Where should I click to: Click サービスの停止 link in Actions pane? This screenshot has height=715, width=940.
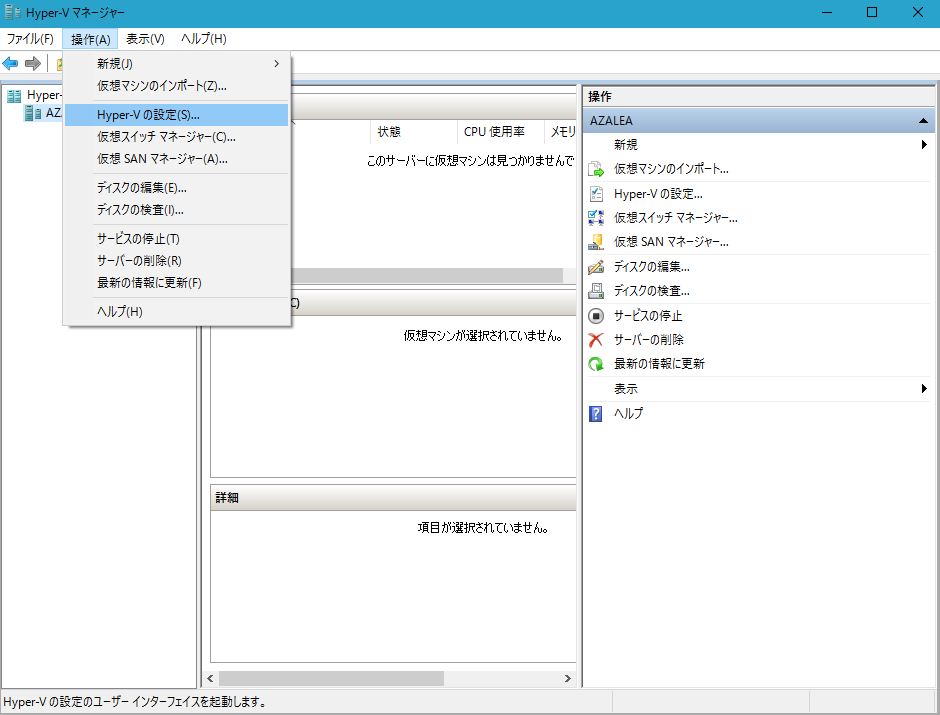(x=647, y=316)
